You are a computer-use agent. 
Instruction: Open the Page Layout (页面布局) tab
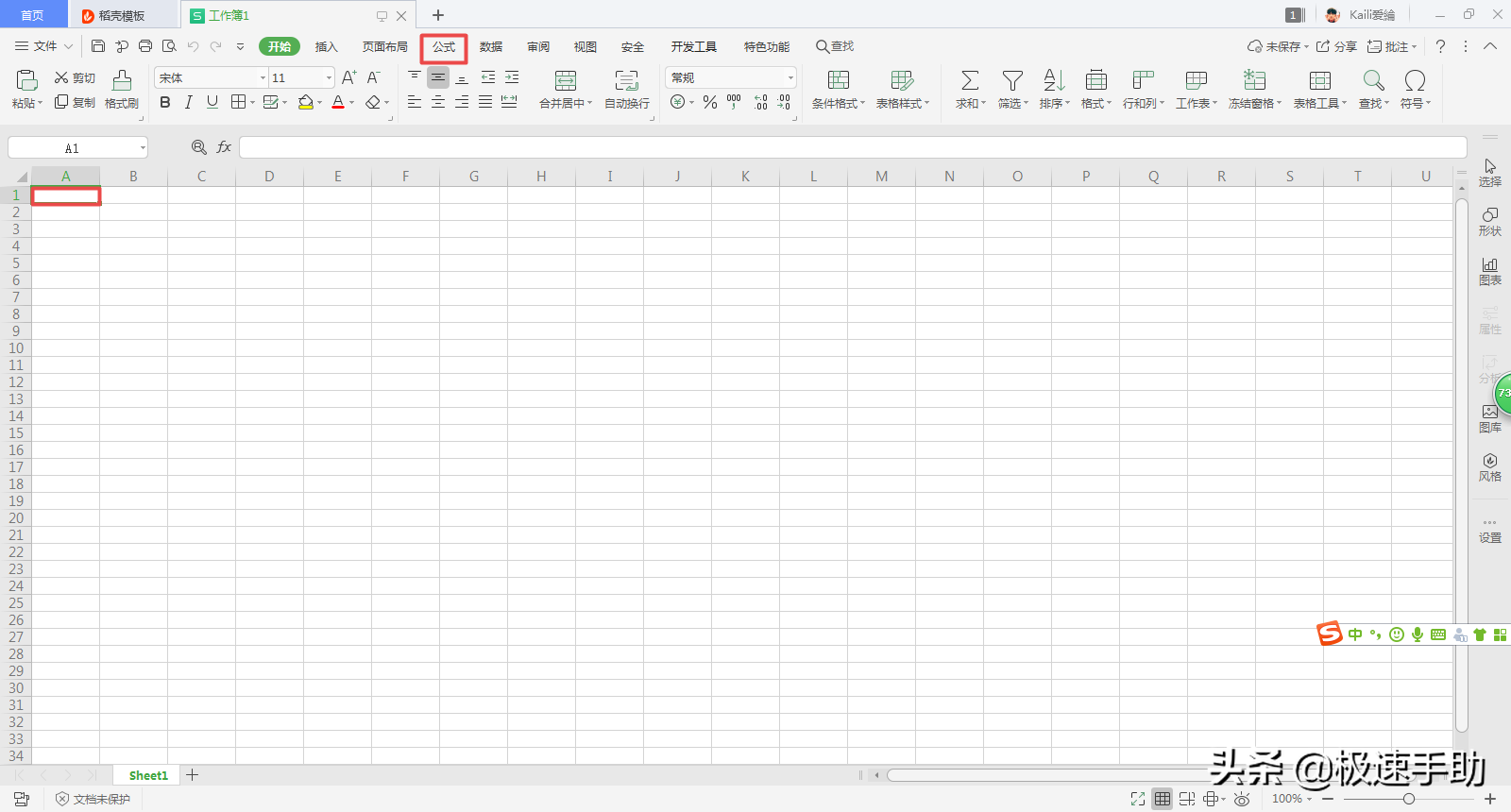385,46
